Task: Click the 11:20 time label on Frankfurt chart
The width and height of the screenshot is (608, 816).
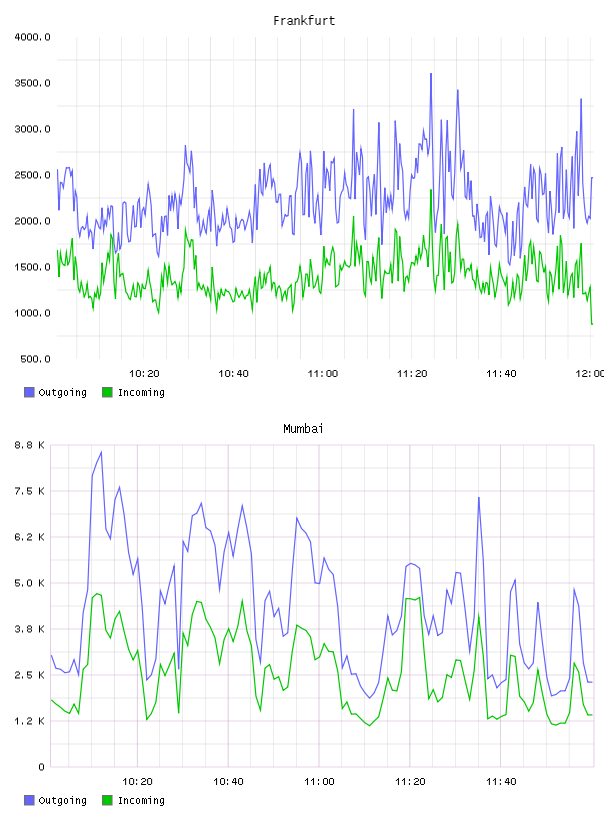Action: [x=412, y=374]
